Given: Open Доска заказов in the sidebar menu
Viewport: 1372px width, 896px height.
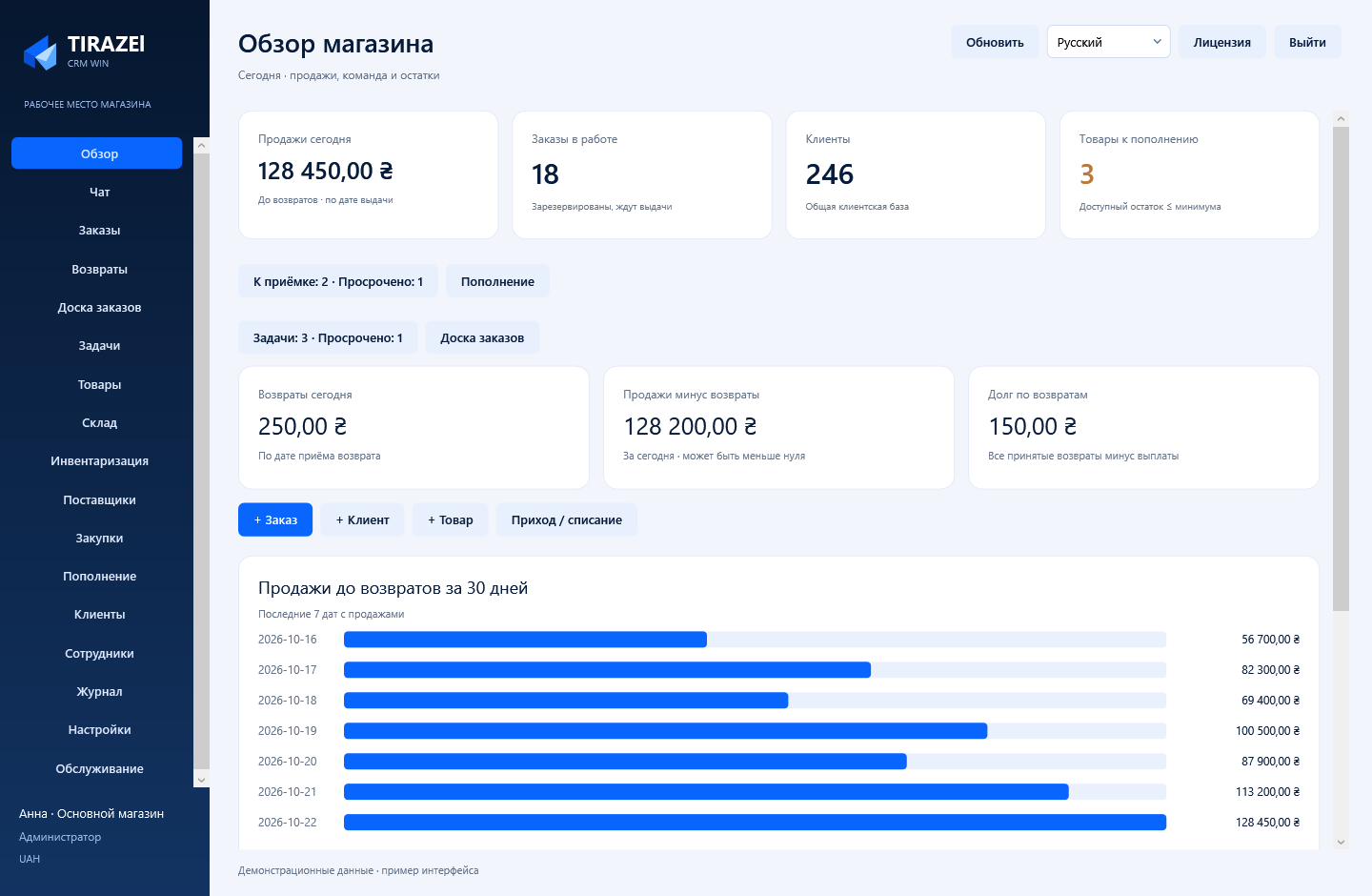Looking at the screenshot, I should (x=97, y=307).
